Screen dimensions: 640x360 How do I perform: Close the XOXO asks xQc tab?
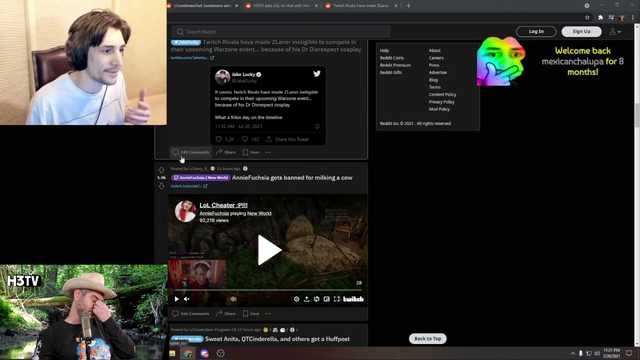tap(316, 6)
